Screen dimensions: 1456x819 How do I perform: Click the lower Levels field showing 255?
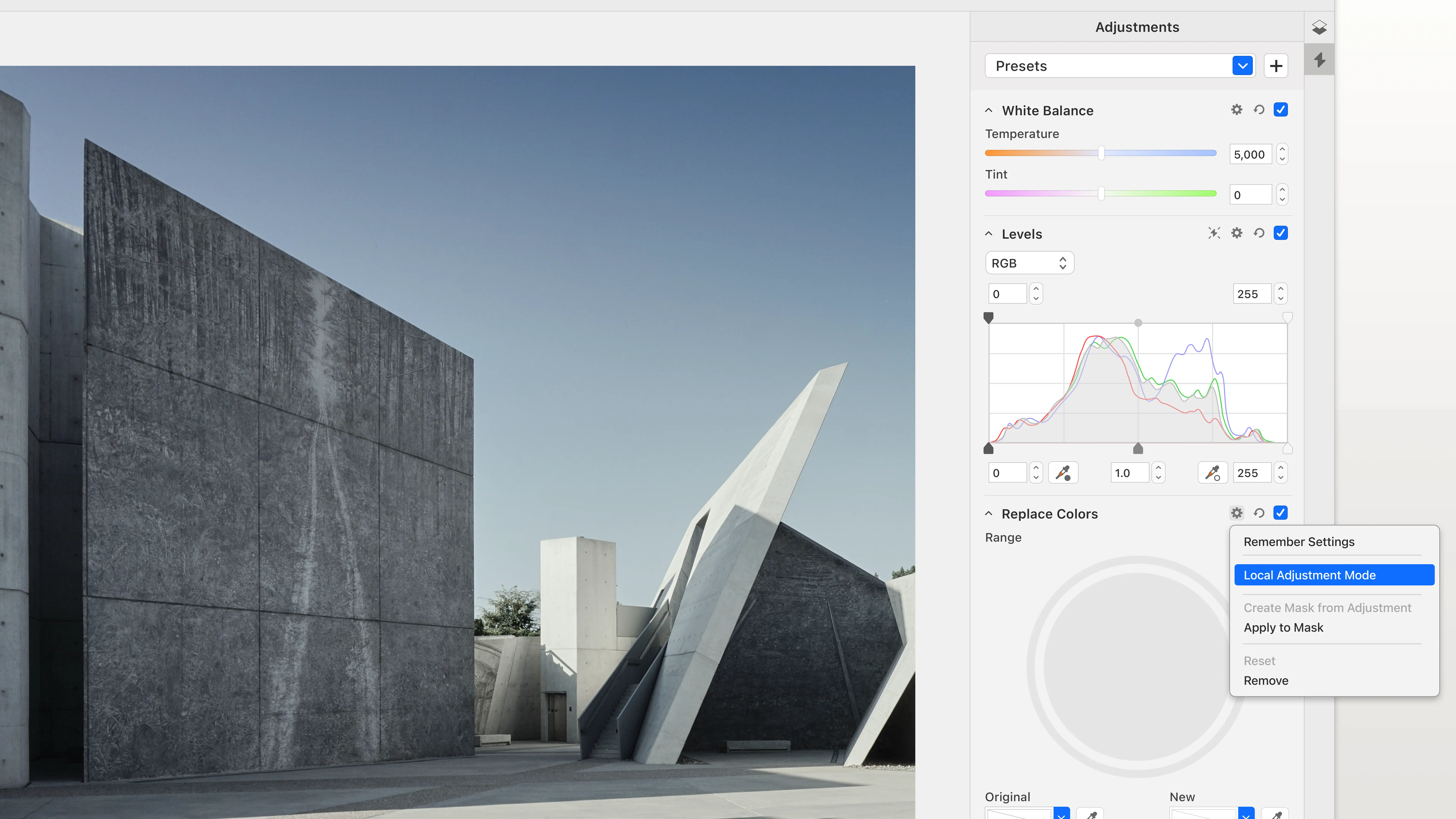click(x=1252, y=473)
